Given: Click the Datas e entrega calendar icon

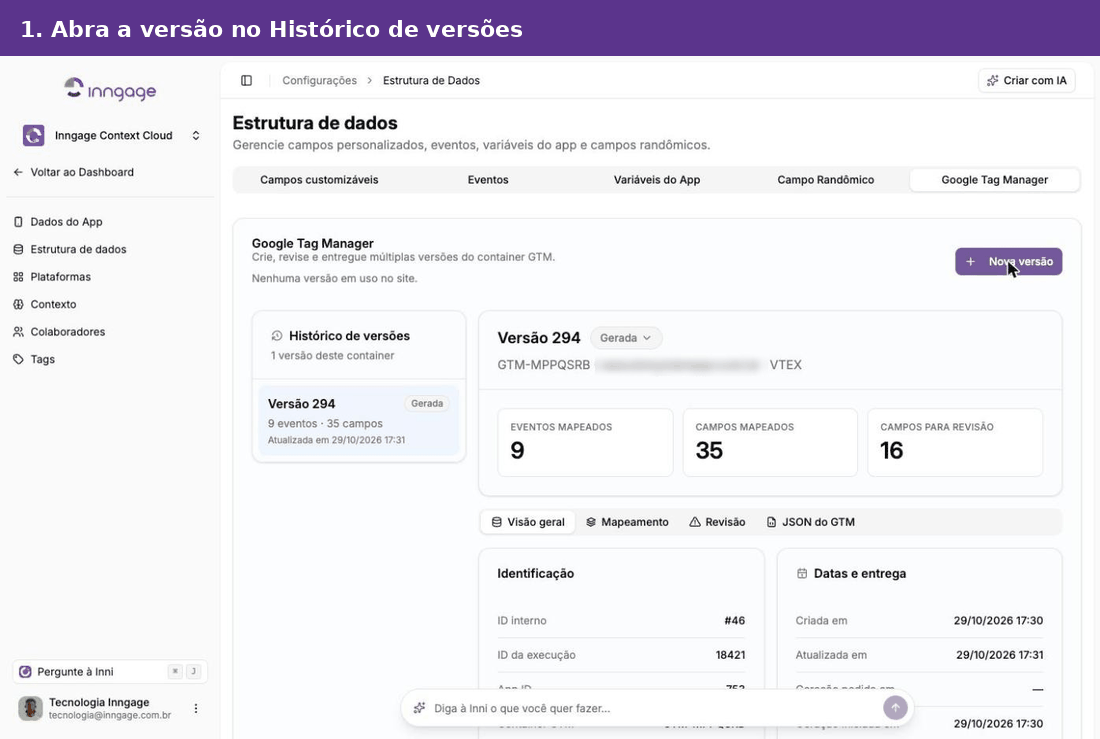Looking at the screenshot, I should [x=802, y=573].
